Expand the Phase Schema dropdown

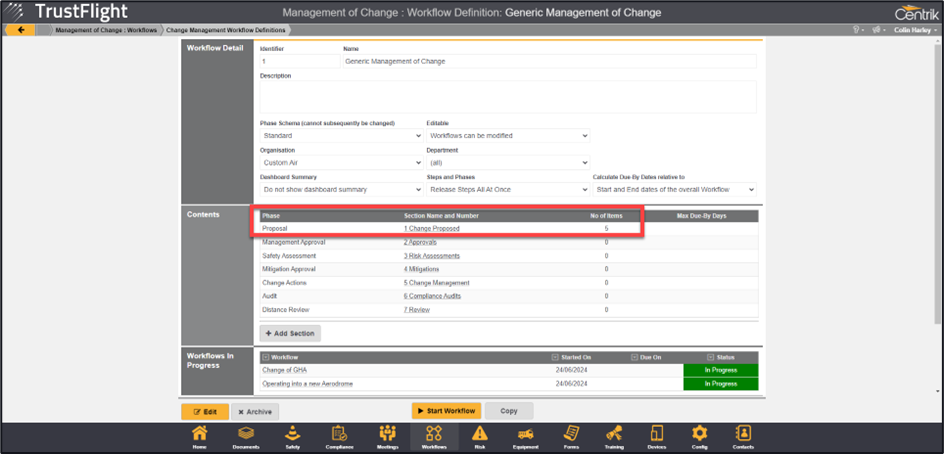(x=340, y=135)
